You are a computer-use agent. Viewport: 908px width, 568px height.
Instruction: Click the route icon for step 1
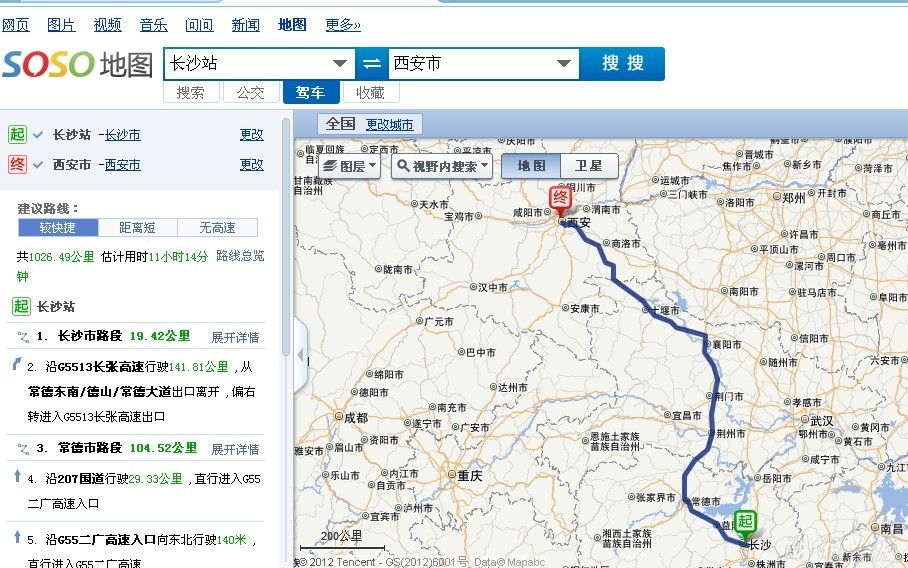pyautogui.click(x=23, y=336)
